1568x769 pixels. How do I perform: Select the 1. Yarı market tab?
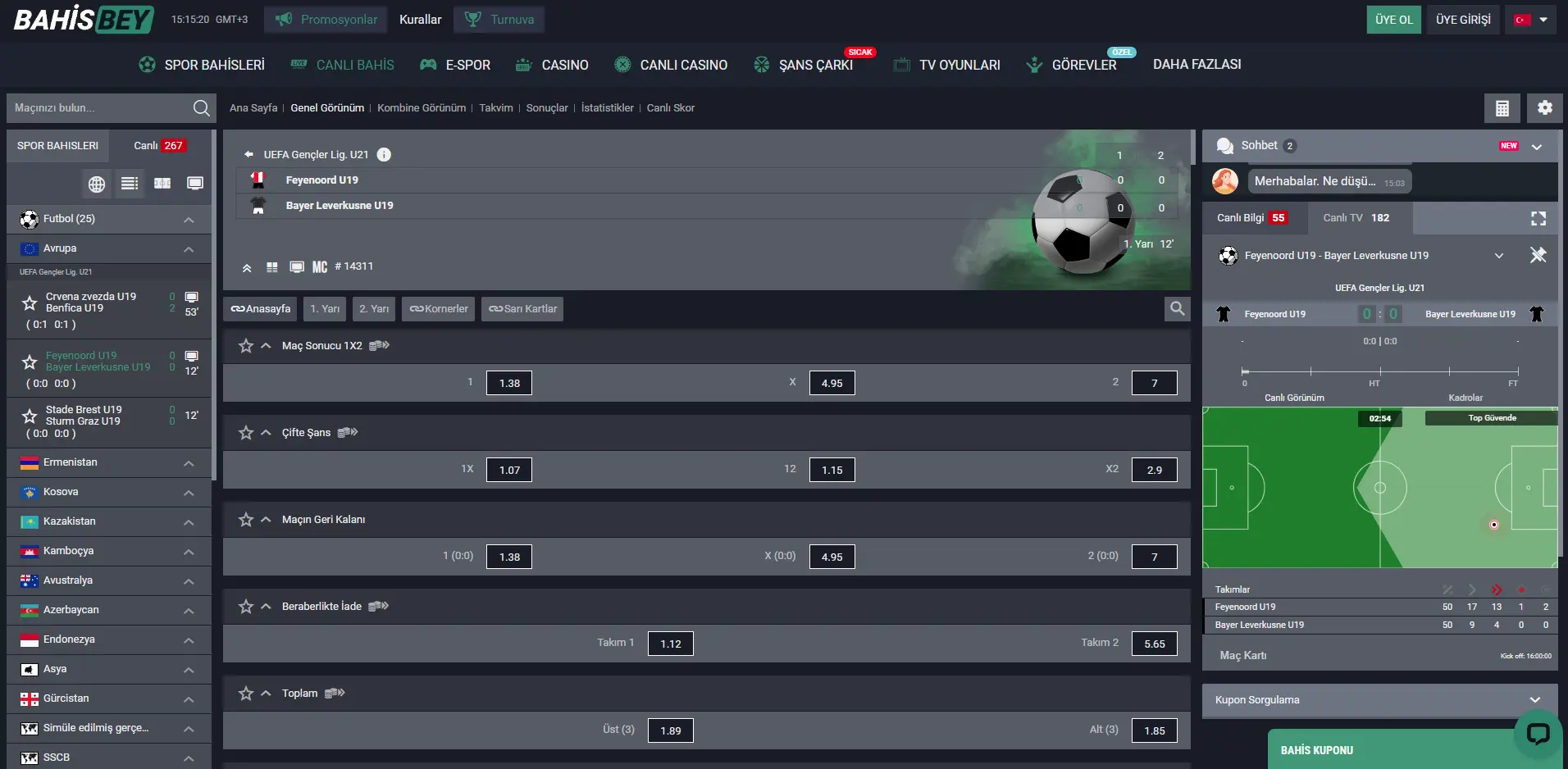tap(325, 309)
